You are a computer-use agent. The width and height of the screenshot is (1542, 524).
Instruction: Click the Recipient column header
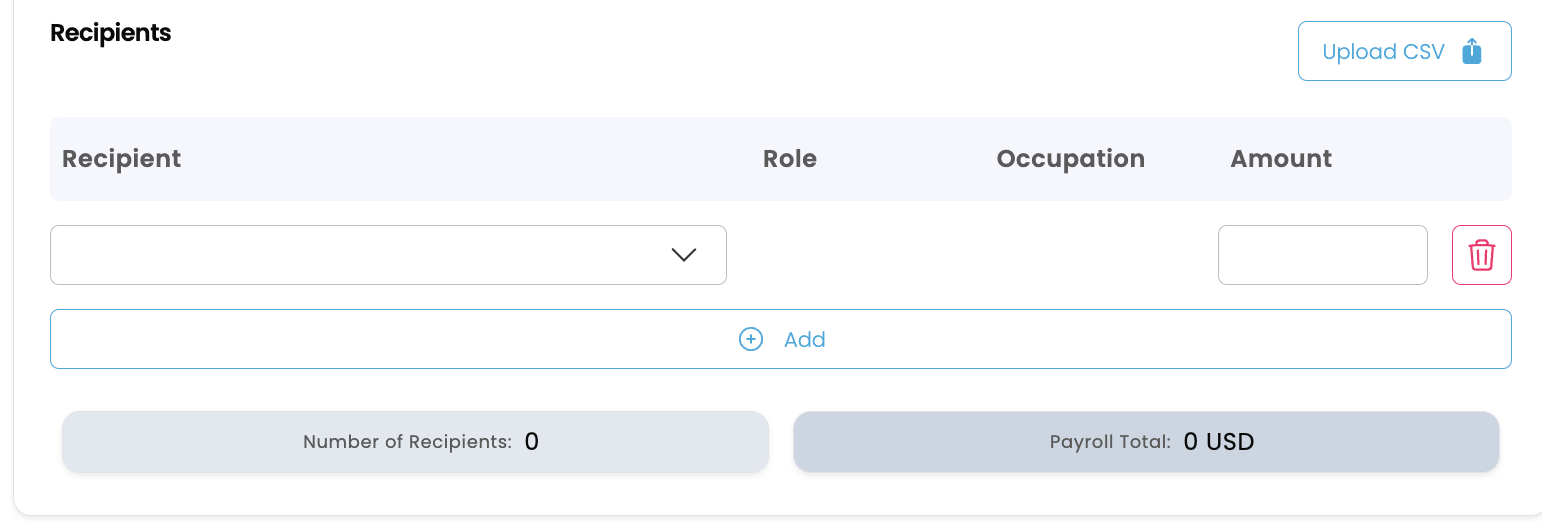121,159
